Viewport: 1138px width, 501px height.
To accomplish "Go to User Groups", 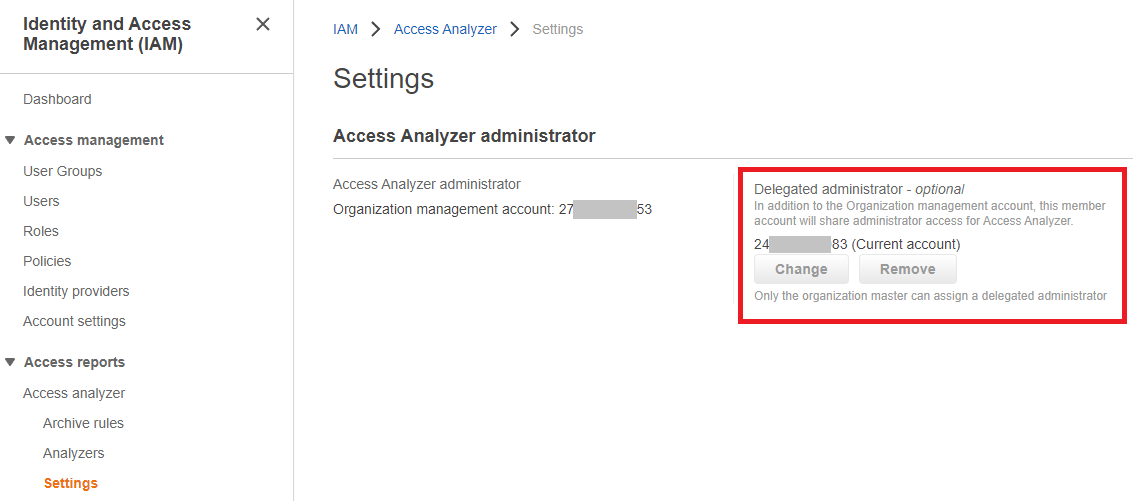I will [x=62, y=171].
